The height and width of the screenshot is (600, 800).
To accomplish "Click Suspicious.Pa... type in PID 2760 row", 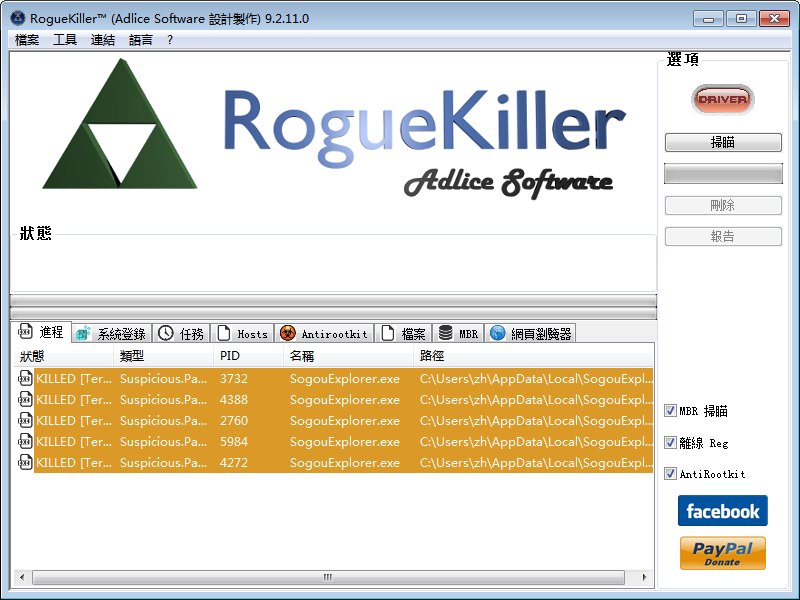I will (x=163, y=420).
